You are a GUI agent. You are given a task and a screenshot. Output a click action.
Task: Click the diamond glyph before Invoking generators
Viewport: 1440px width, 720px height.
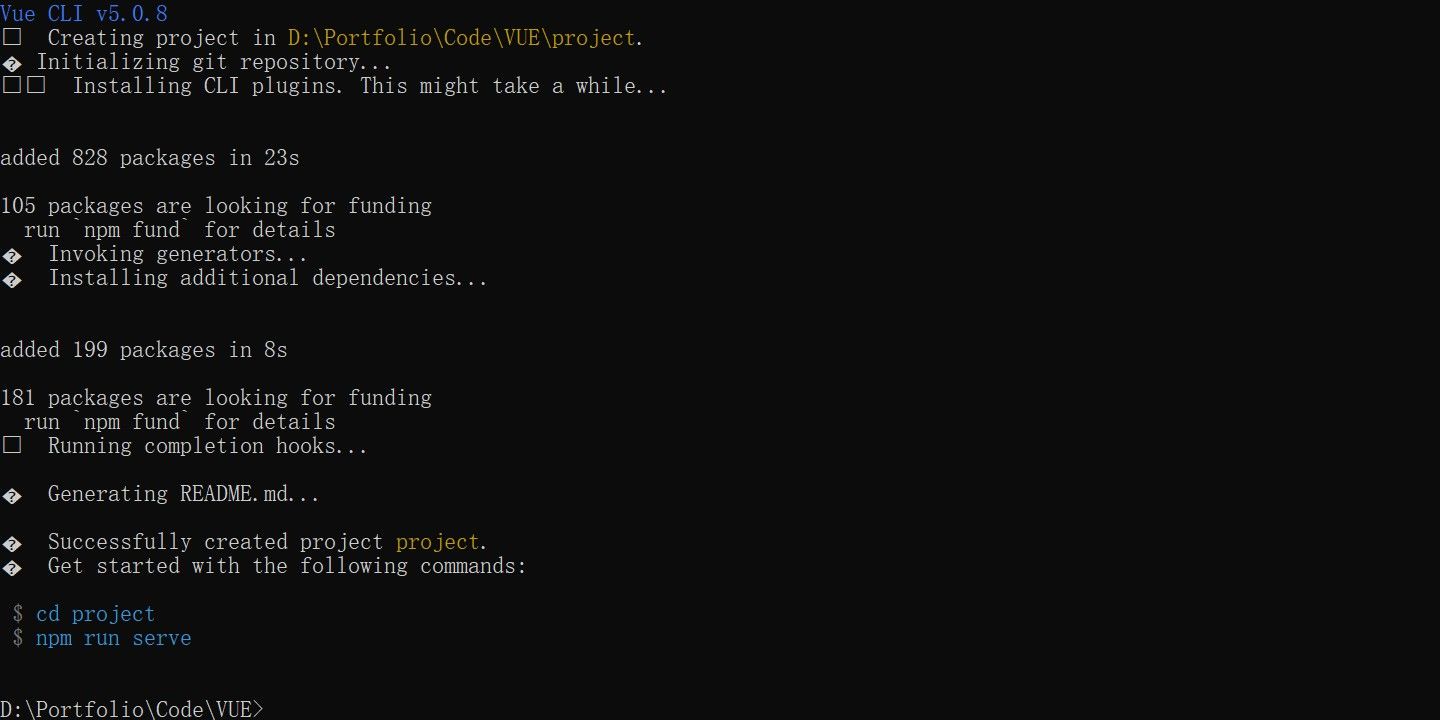(12, 255)
